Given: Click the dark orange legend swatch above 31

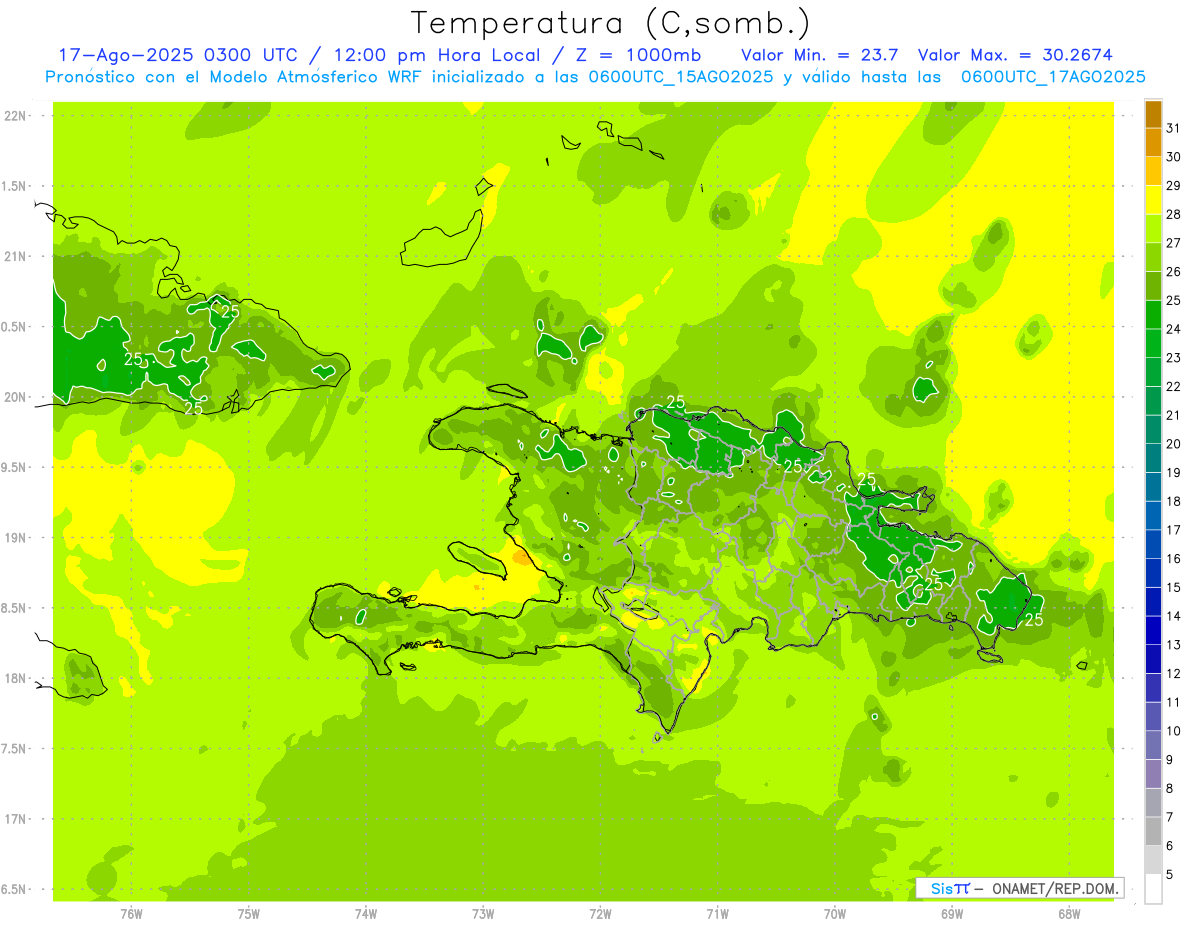Looking at the screenshot, I should click(1153, 114).
